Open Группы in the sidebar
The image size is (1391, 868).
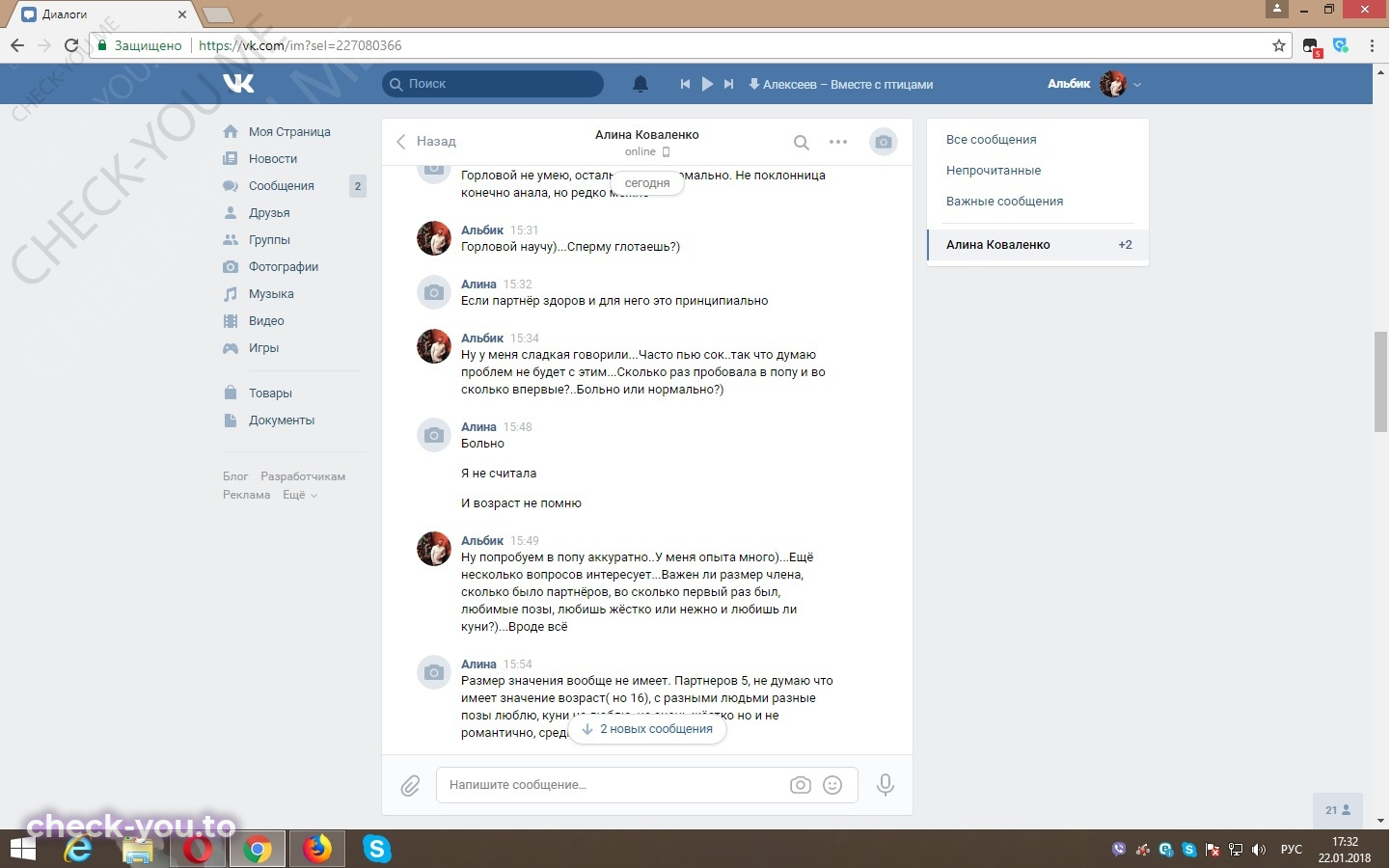coord(269,240)
